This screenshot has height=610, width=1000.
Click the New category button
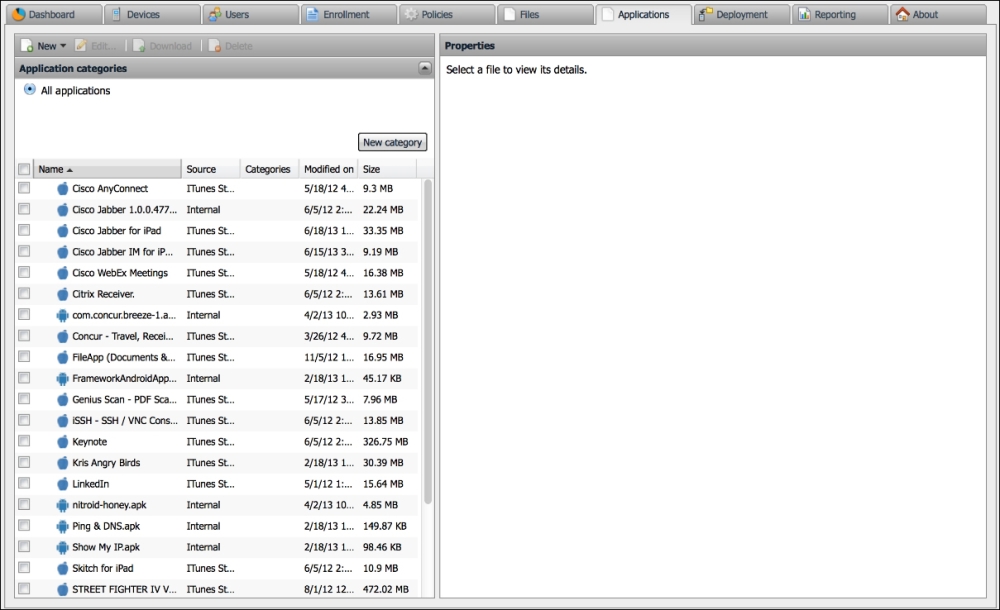[x=392, y=142]
